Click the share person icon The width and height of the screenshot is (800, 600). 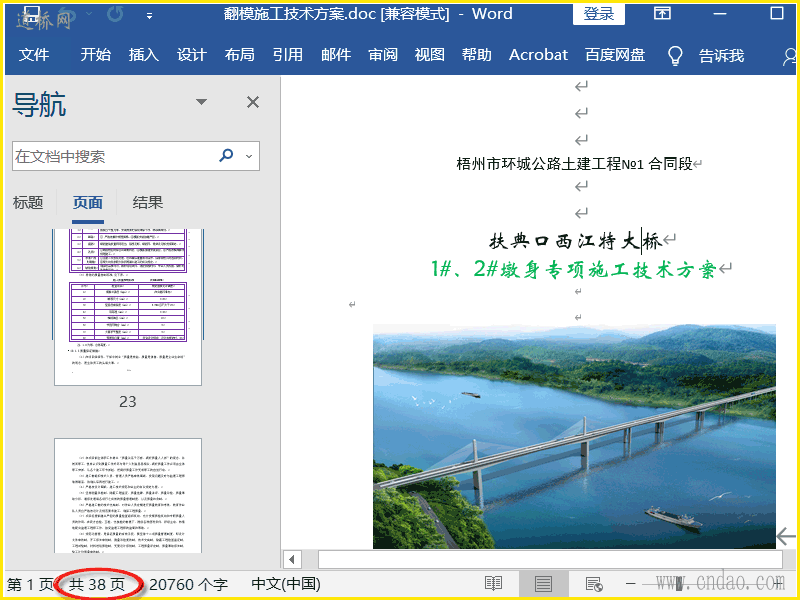790,56
